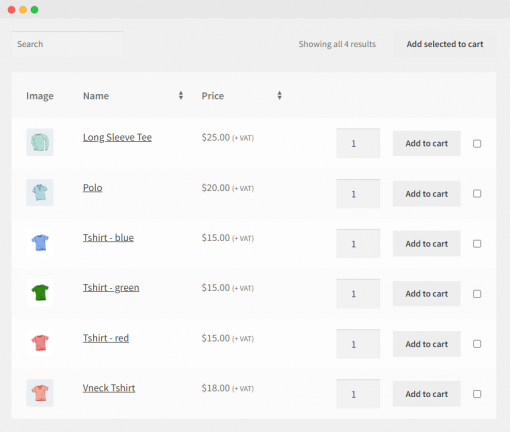Open the Long Sleeve Tee product thumbnail
Screen dimensions: 510x432
[x=40, y=142]
